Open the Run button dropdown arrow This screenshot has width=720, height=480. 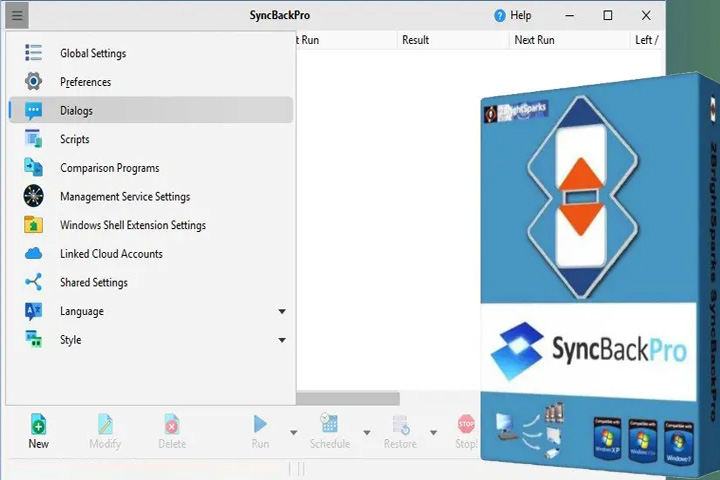coord(293,433)
